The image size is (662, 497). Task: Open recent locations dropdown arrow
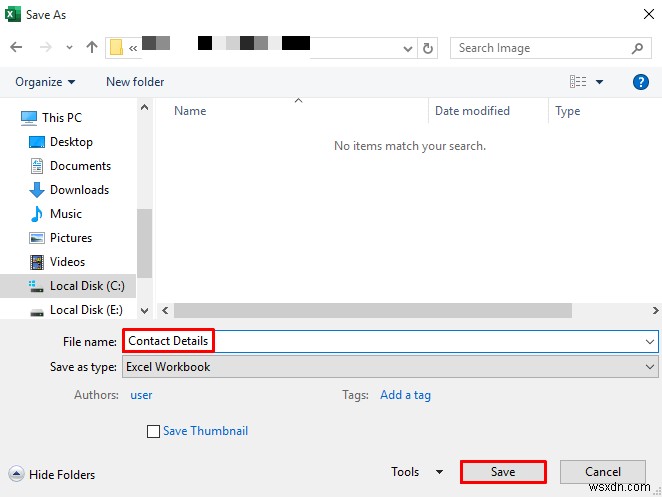pyautogui.click(x=69, y=48)
